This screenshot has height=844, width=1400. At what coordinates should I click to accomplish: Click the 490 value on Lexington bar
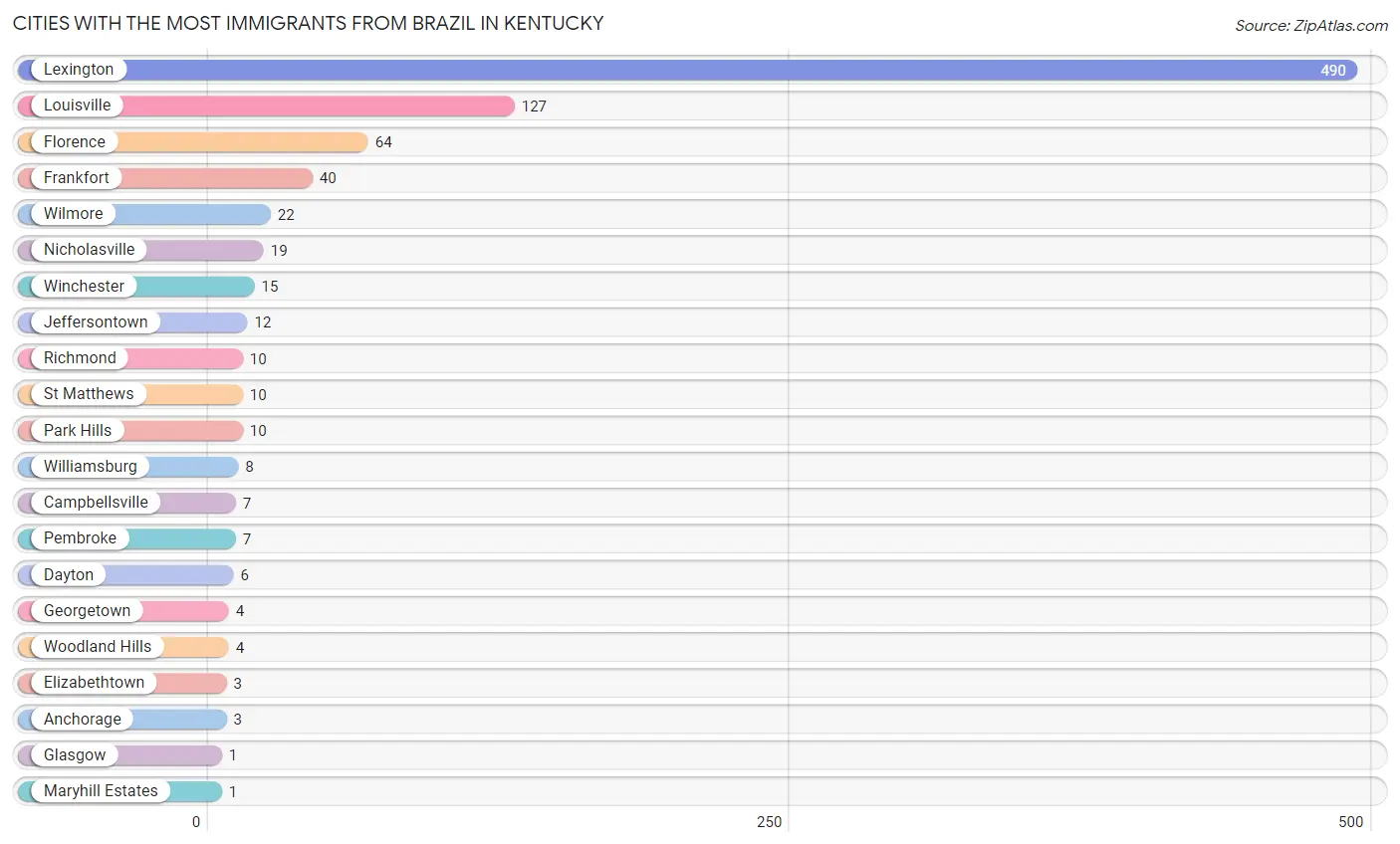1333,71
